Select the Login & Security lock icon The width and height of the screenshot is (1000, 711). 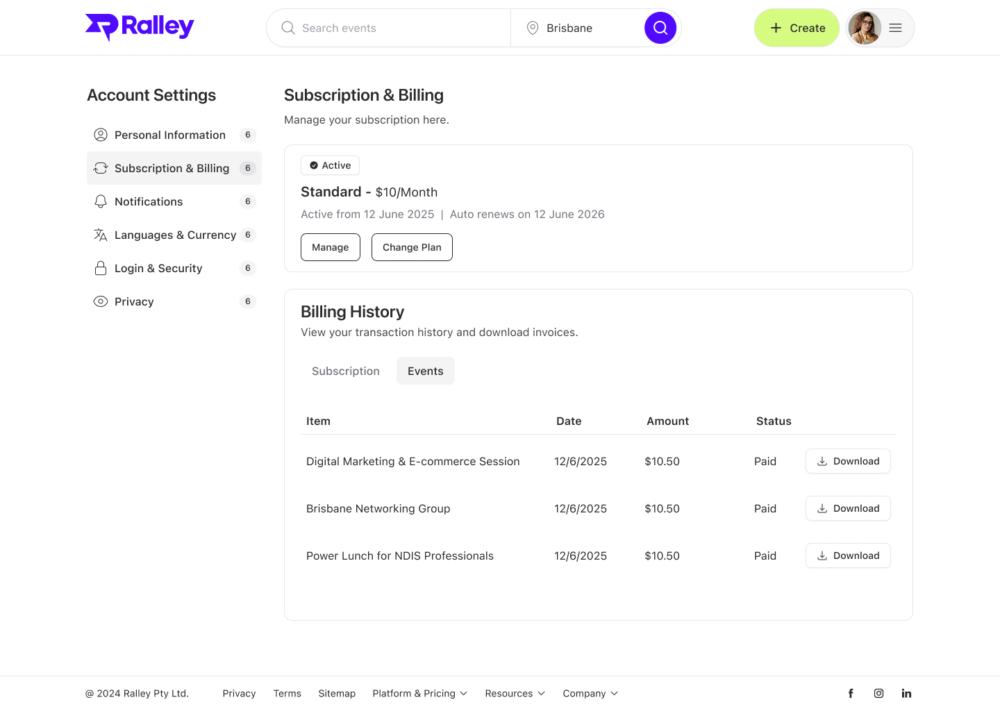tap(100, 268)
